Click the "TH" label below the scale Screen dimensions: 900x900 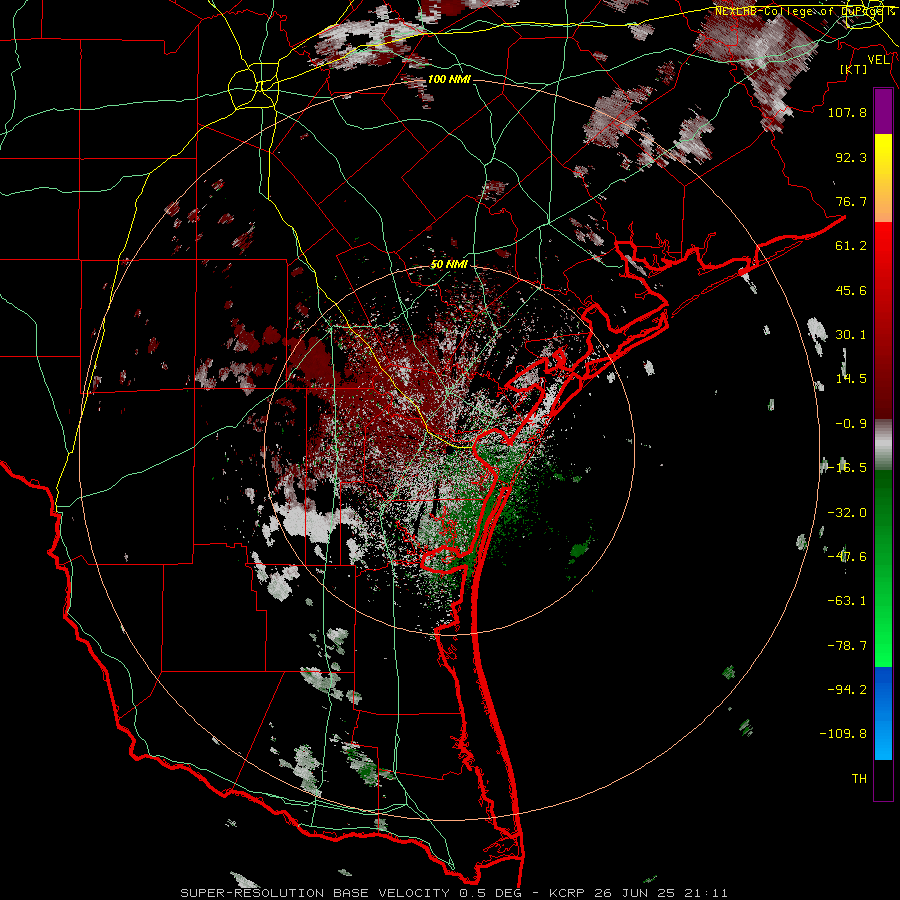click(x=859, y=779)
